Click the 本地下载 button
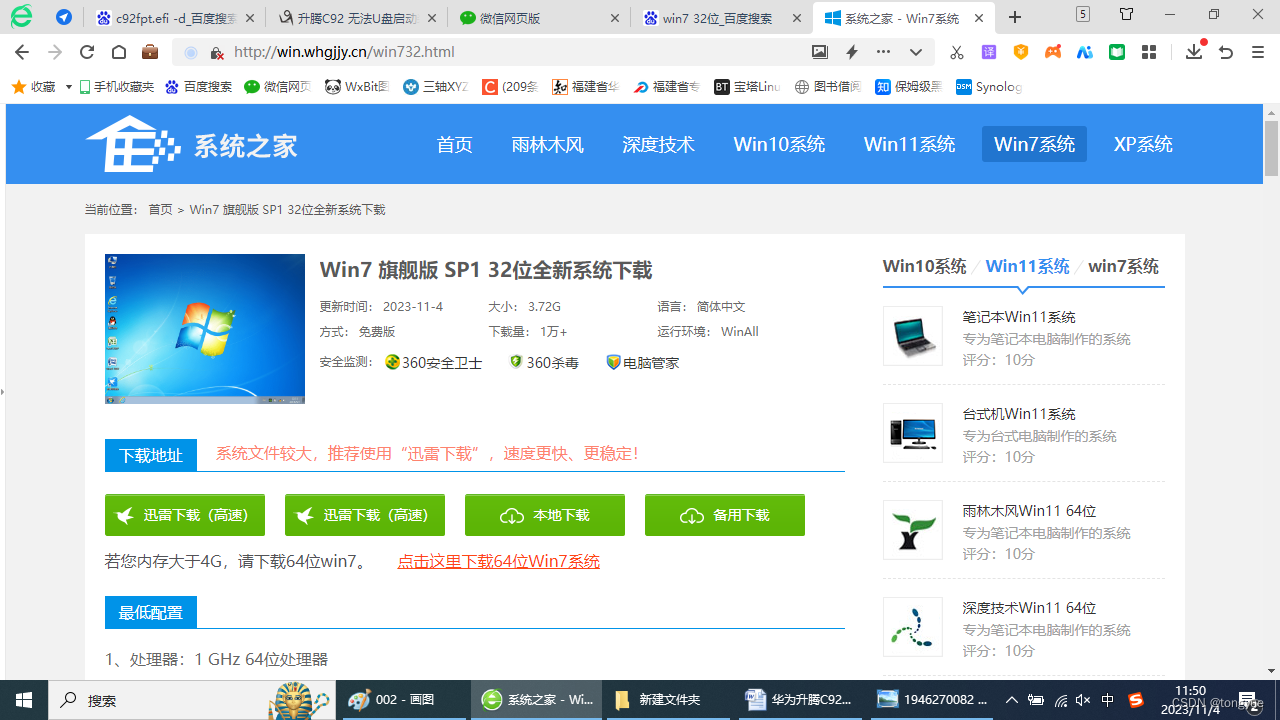This screenshot has width=1280, height=720. [545, 515]
